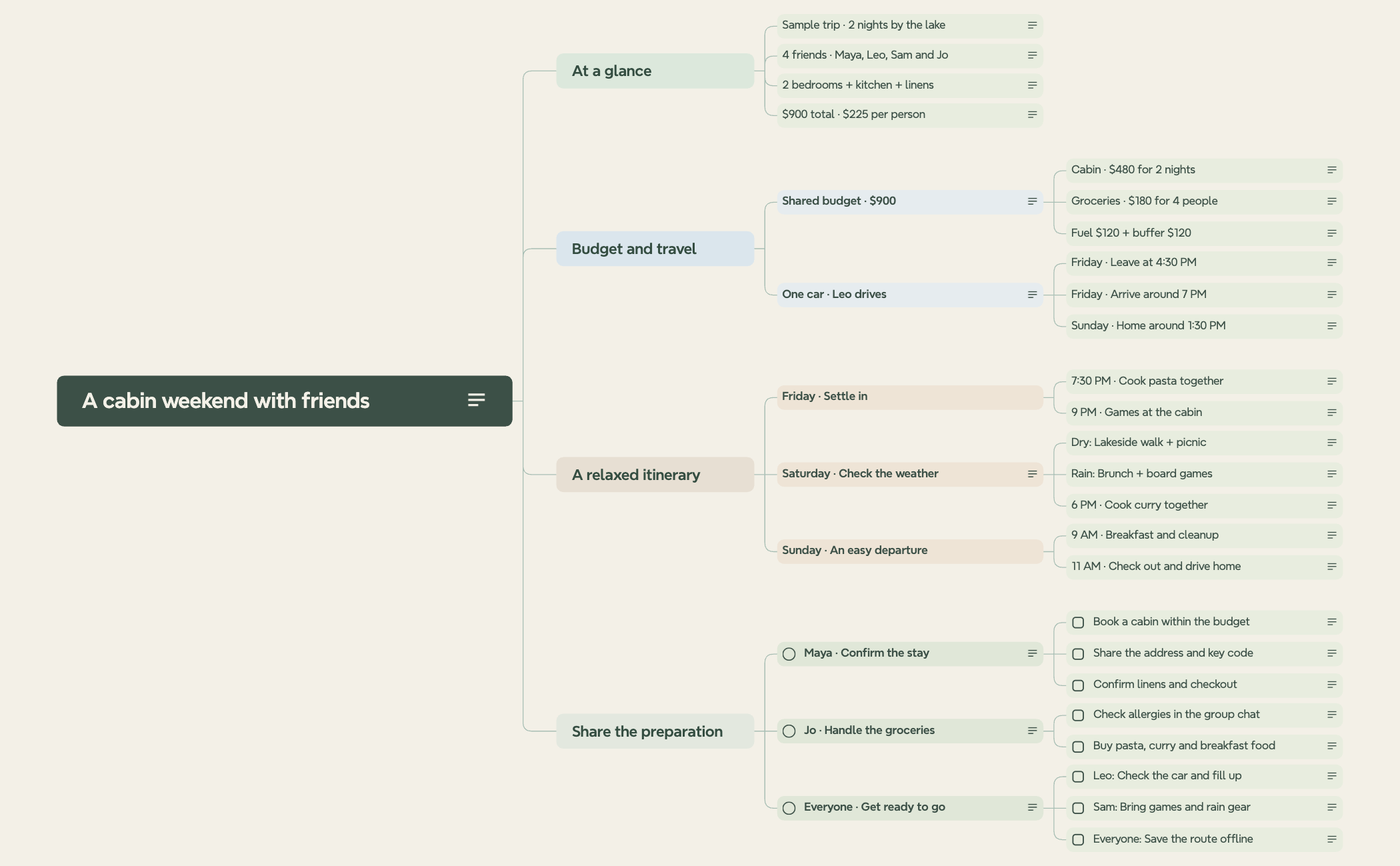Open note icon on Shared budget node

tap(1032, 201)
